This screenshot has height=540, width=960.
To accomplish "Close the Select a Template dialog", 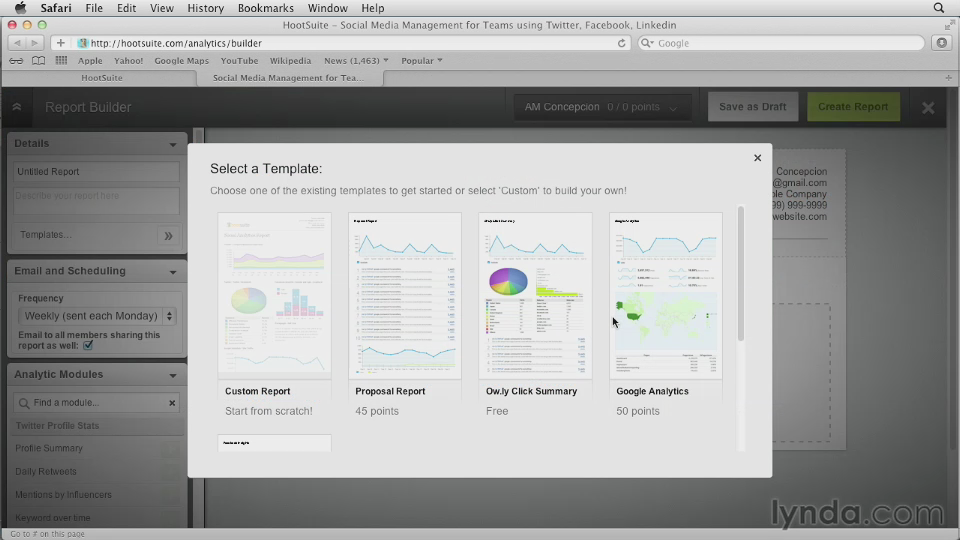I will pos(757,158).
